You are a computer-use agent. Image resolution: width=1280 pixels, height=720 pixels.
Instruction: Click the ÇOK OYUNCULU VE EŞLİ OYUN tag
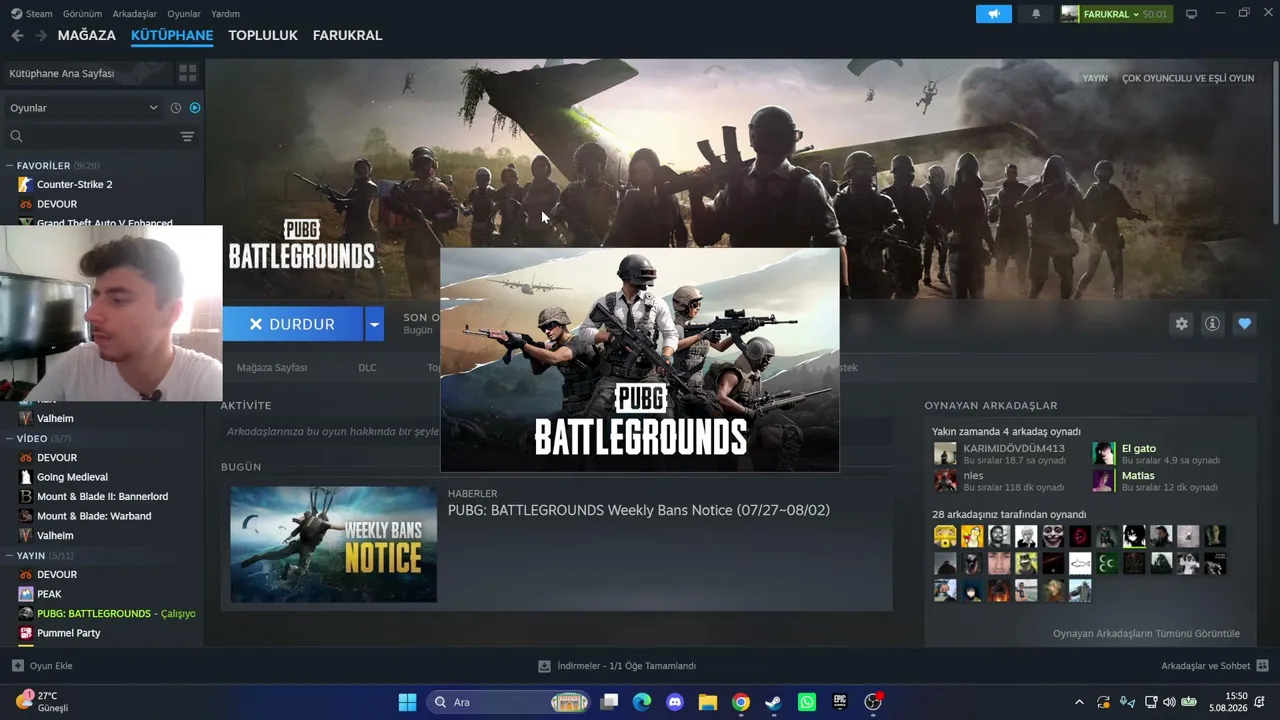pyautogui.click(x=1188, y=78)
